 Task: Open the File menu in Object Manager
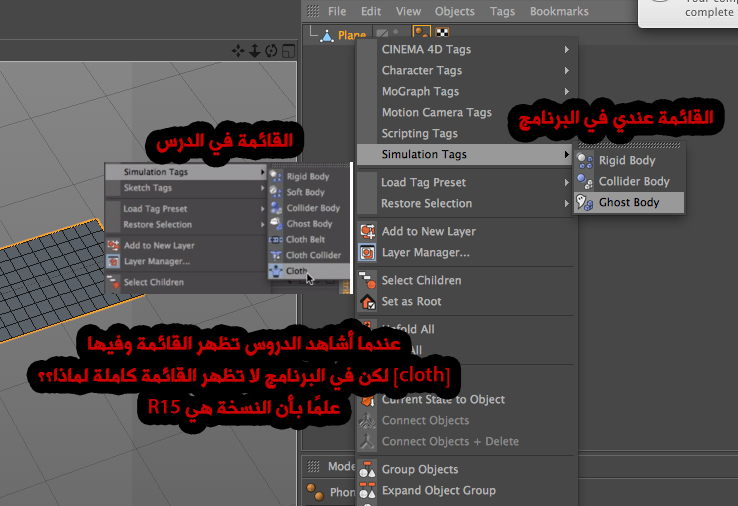(x=337, y=11)
